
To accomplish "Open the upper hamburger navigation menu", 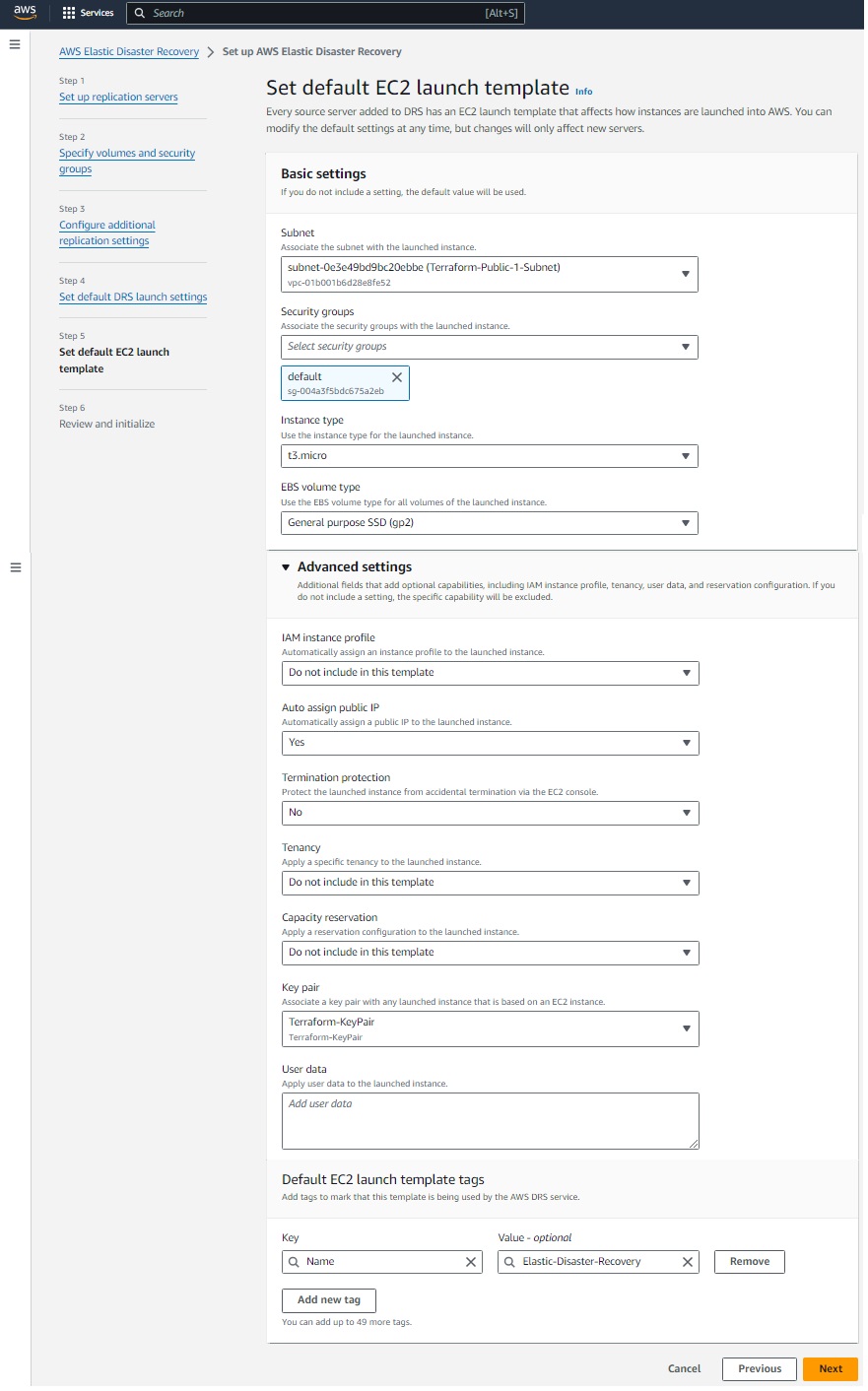I will (x=15, y=44).
